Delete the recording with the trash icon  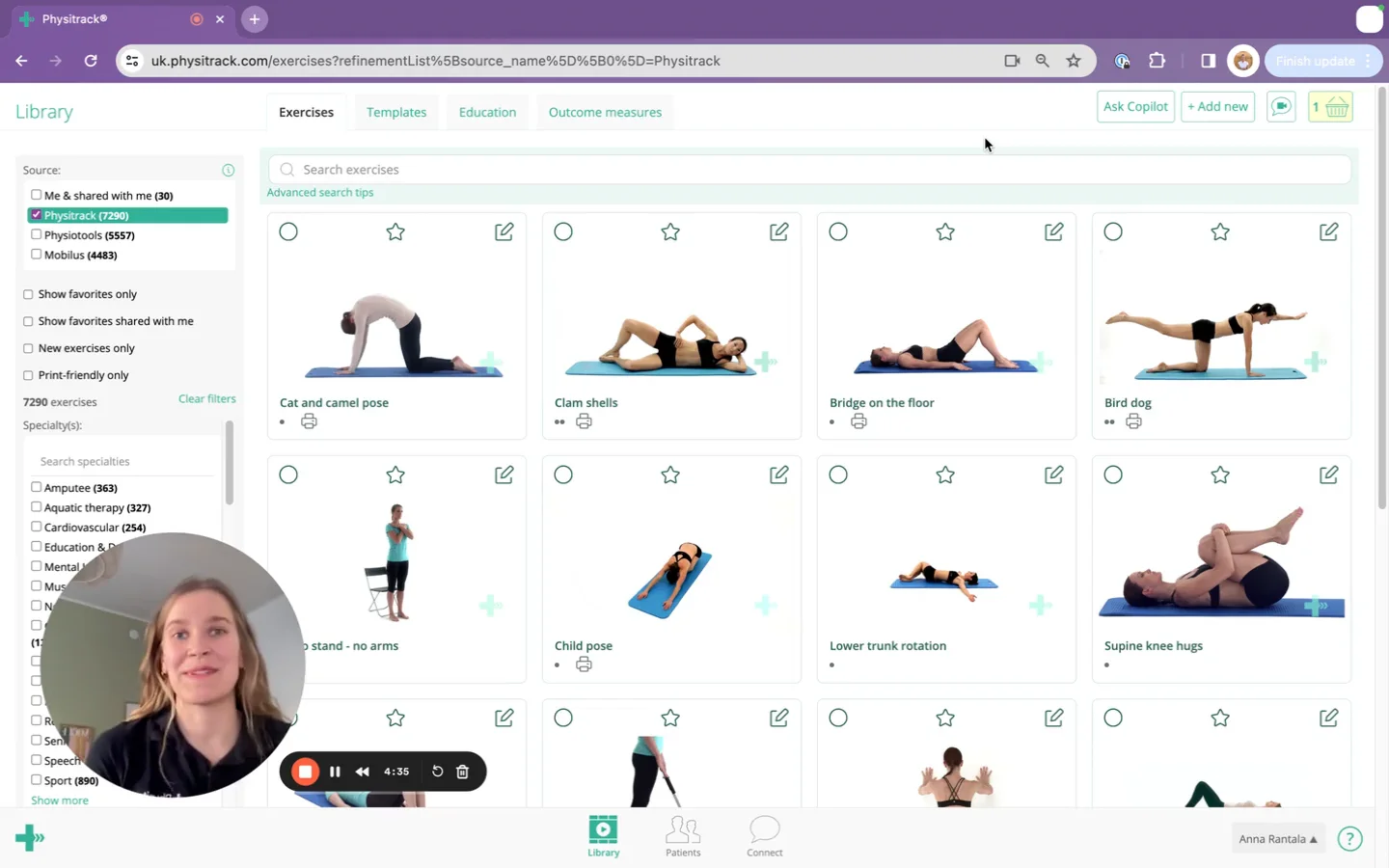462,772
